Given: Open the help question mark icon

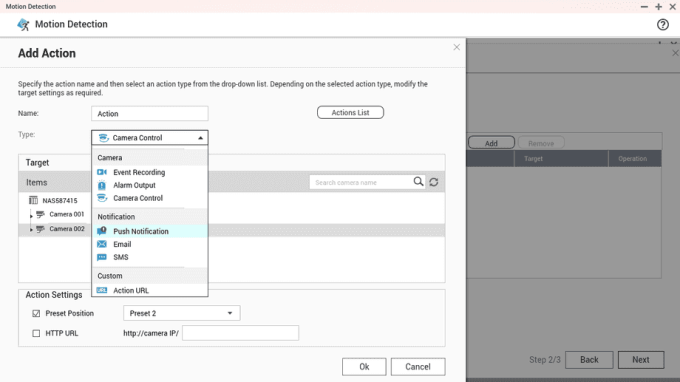Looking at the screenshot, I should point(662,25).
